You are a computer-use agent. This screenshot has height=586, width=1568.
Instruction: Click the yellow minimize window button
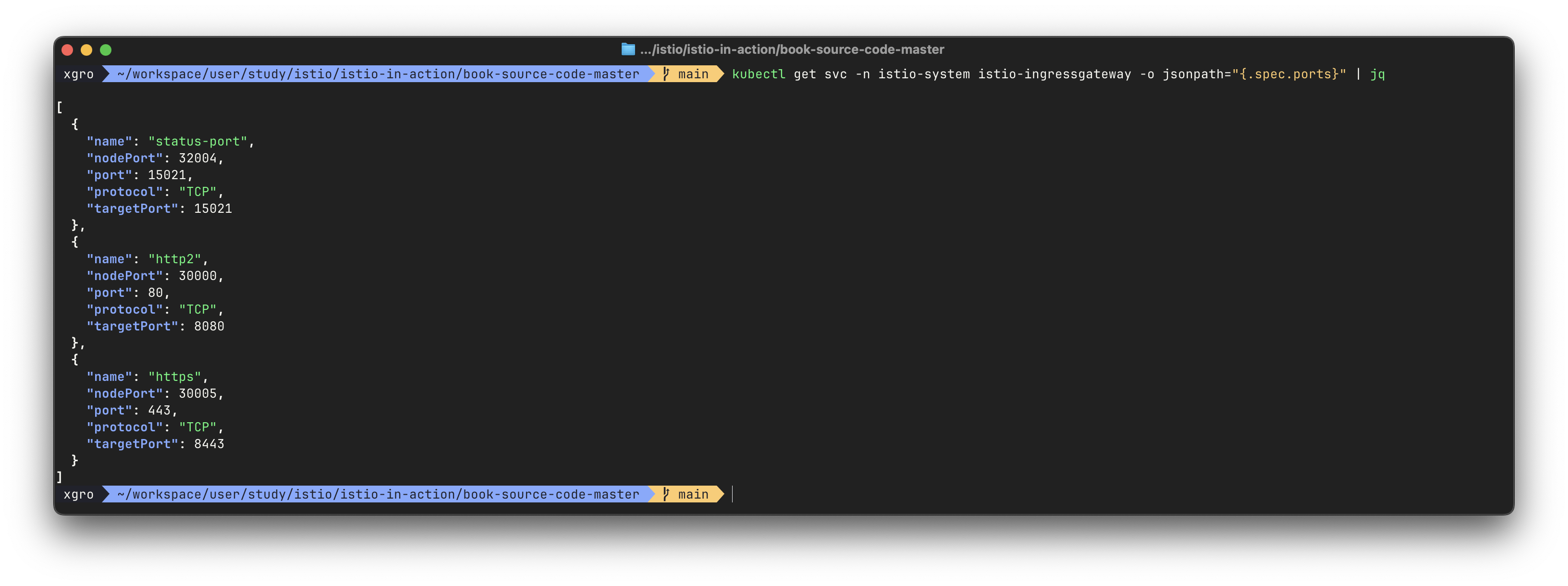pos(86,50)
